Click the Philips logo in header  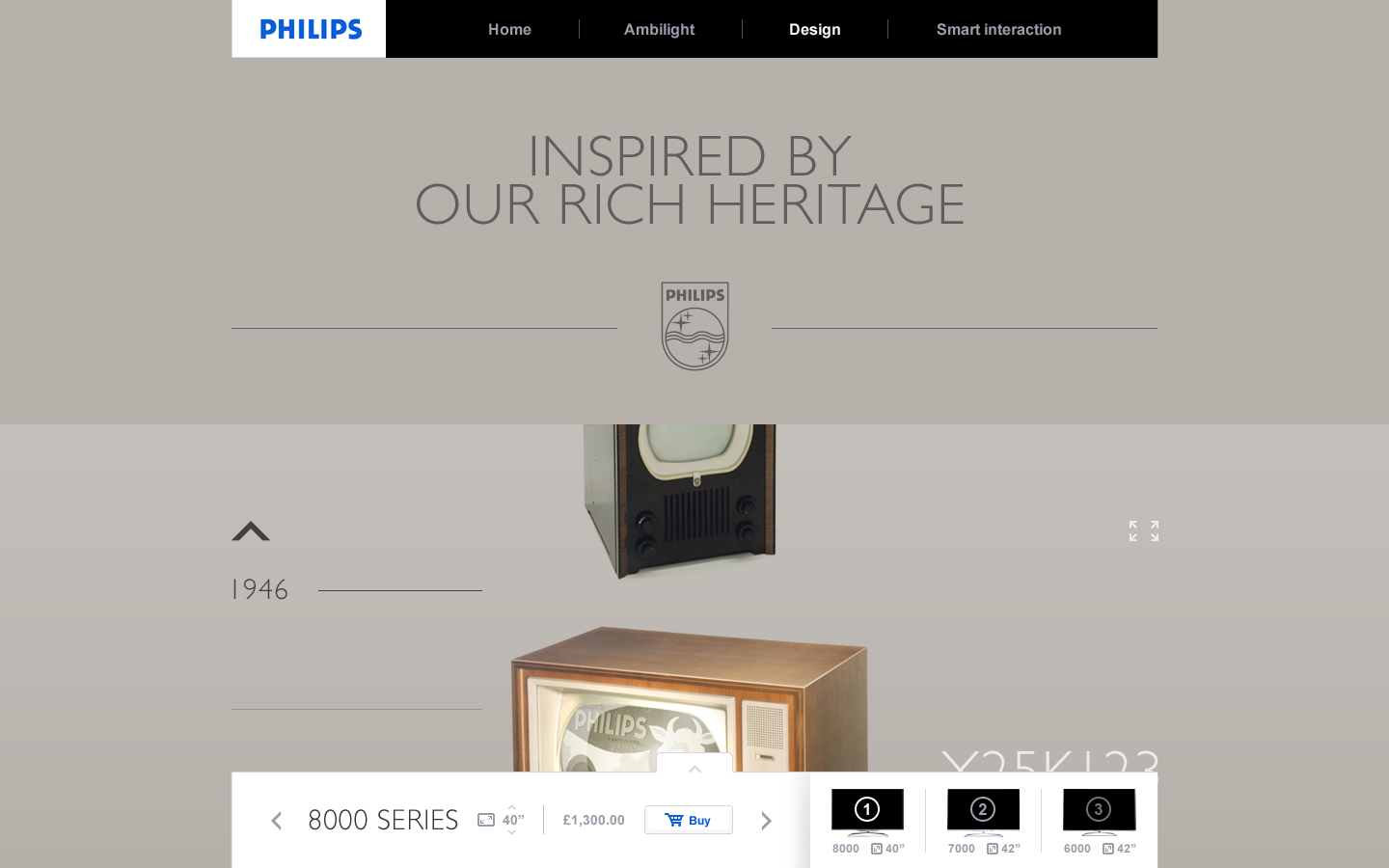coord(311,29)
